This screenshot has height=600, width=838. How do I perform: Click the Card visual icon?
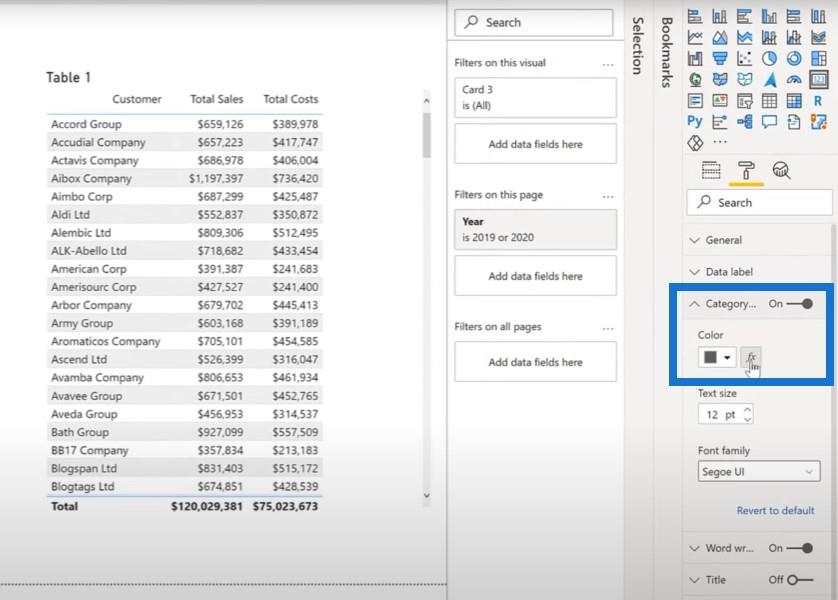[x=818, y=80]
